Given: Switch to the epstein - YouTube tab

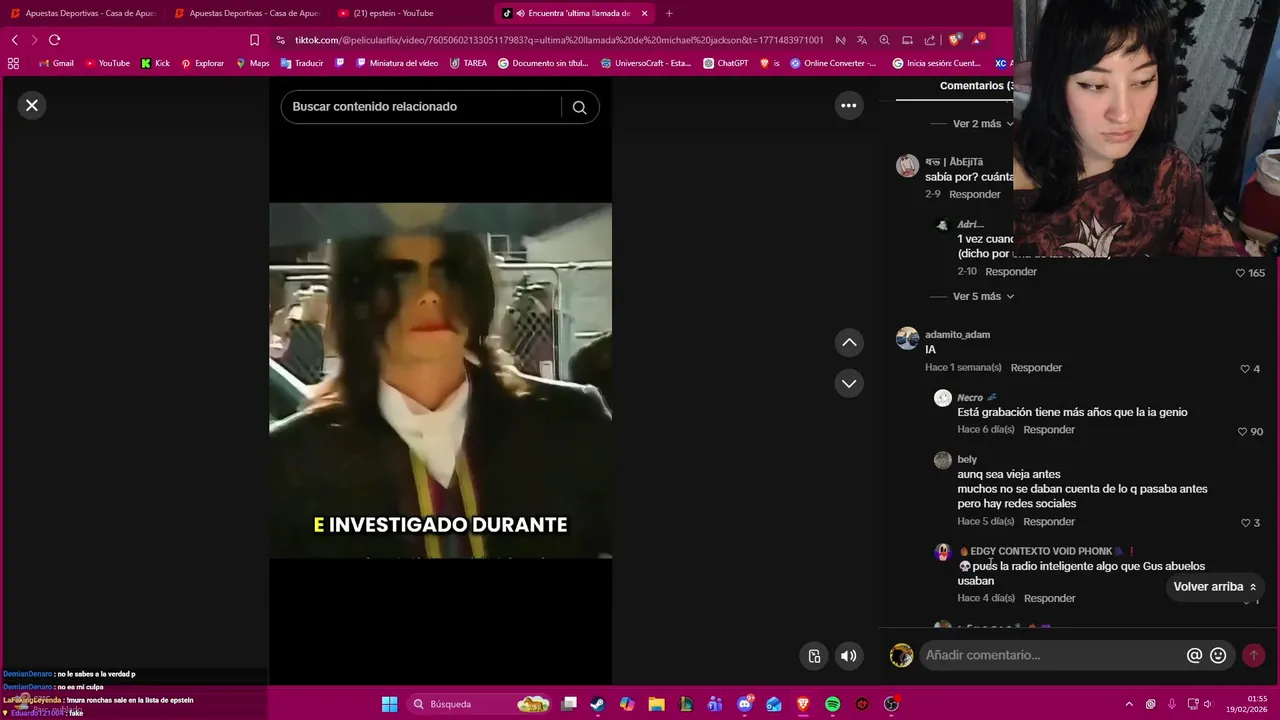Looking at the screenshot, I should click(x=410, y=13).
